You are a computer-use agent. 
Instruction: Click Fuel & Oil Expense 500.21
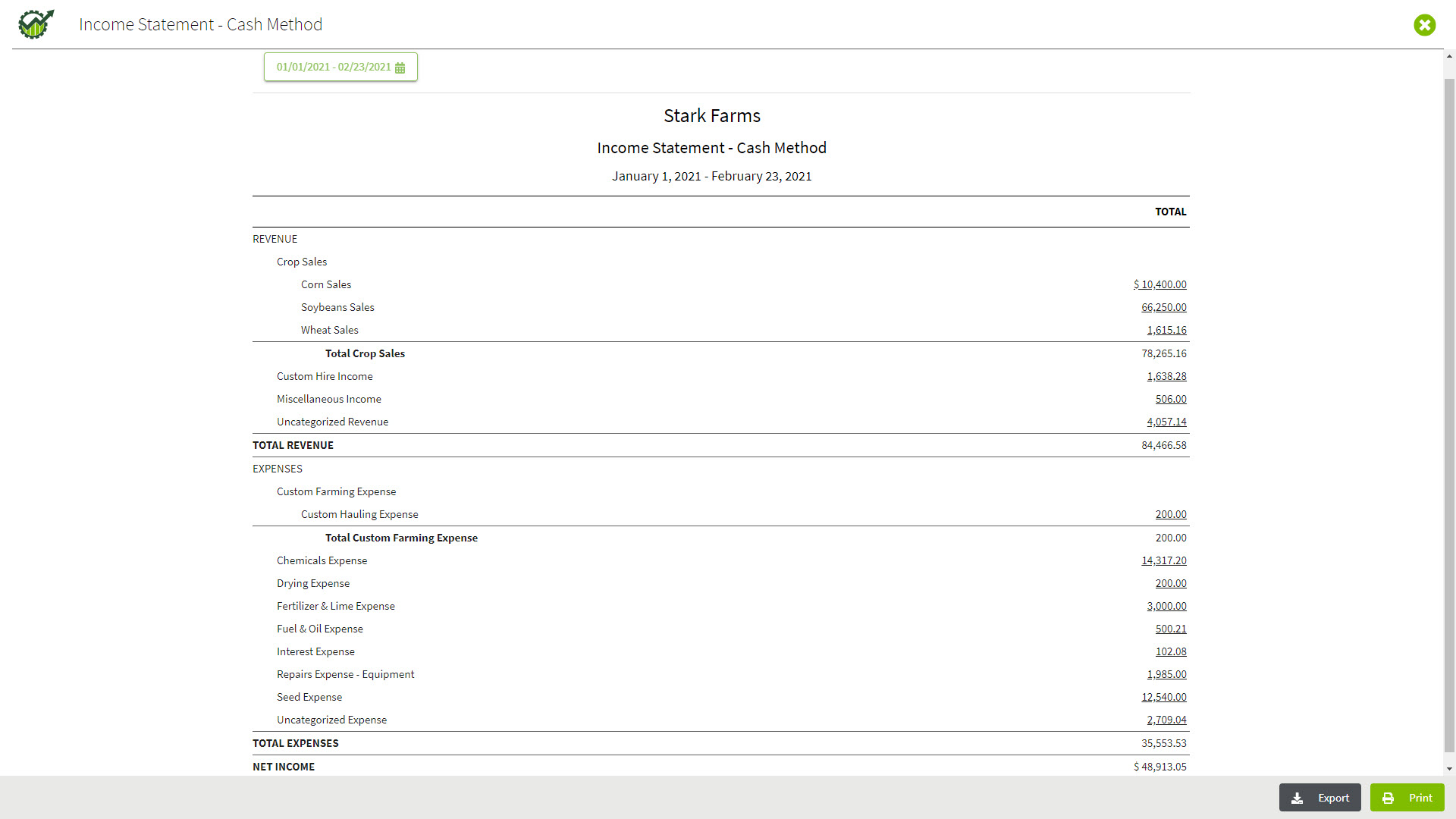[x=1170, y=629]
